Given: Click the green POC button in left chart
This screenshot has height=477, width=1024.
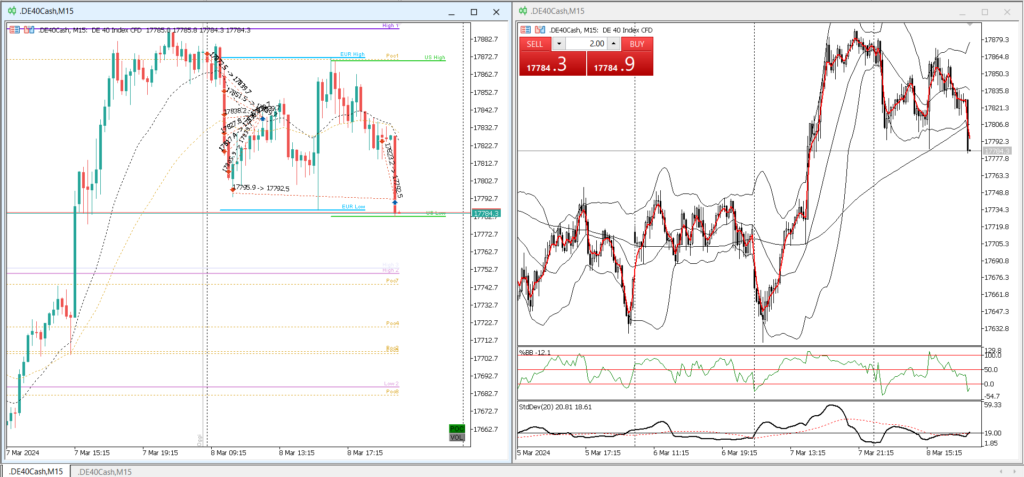Looking at the screenshot, I should pyautogui.click(x=456, y=429).
